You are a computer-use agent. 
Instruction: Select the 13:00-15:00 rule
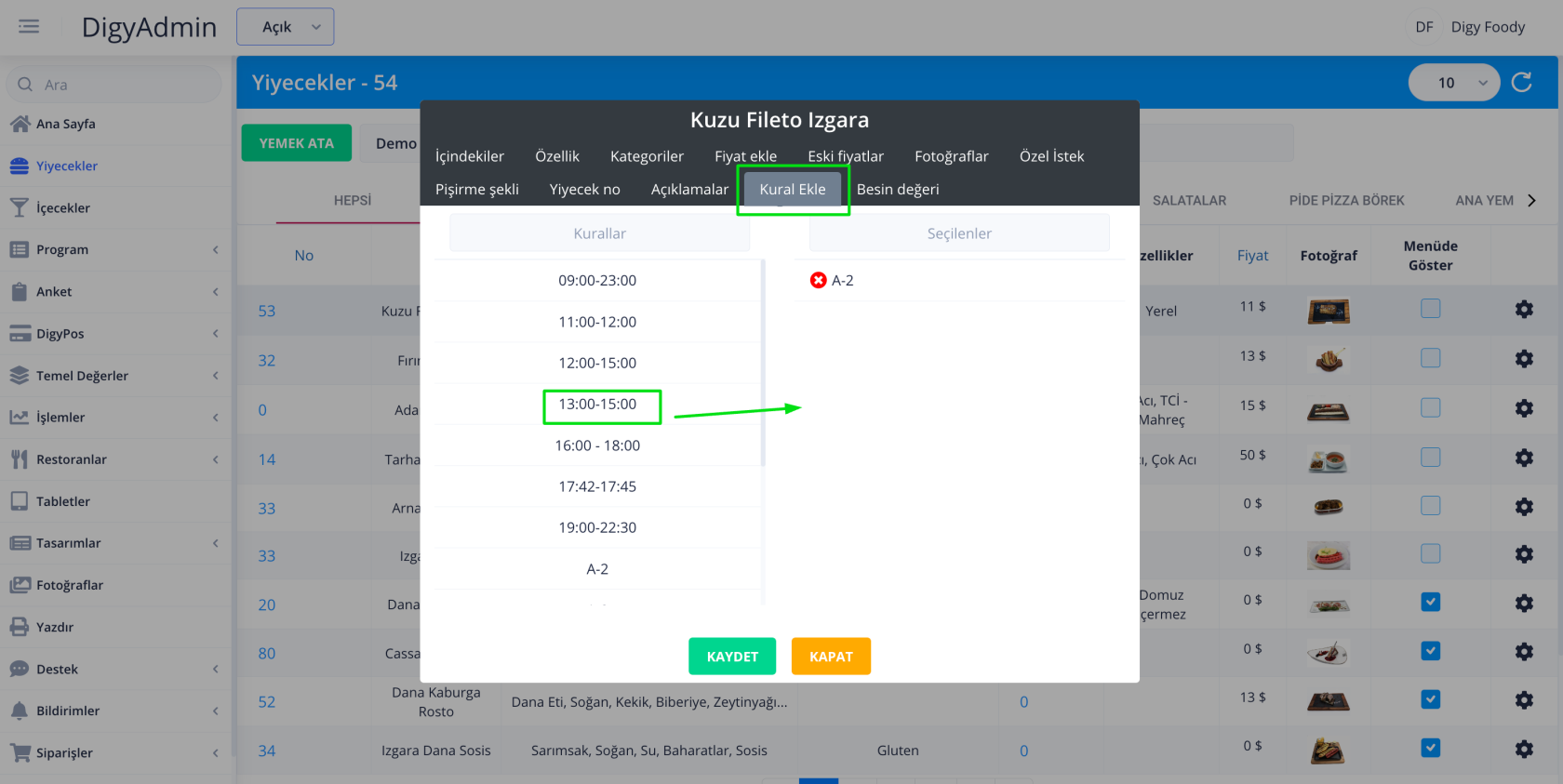[597, 405]
